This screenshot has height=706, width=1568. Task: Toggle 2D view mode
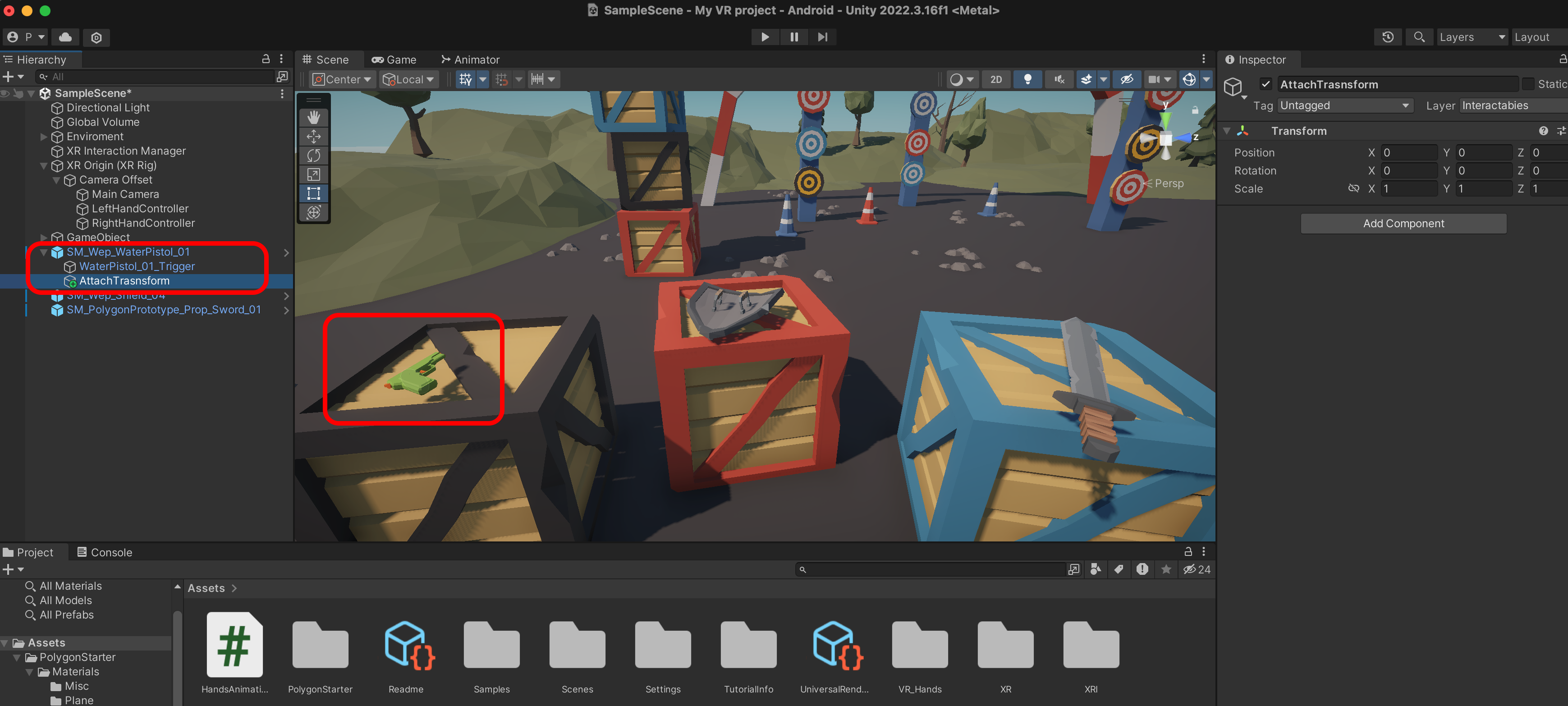point(996,79)
